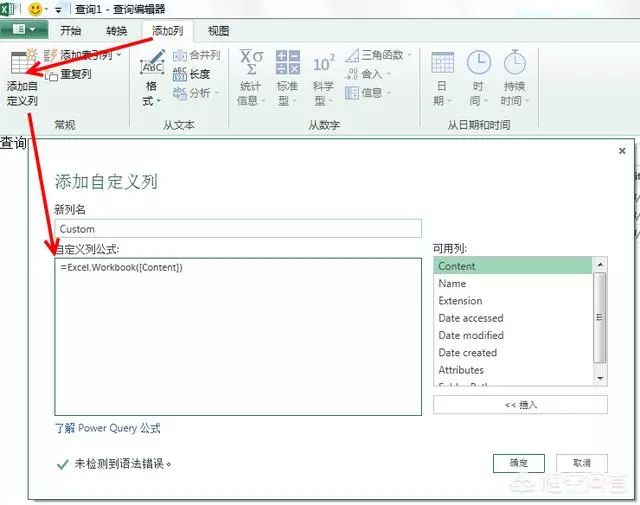The width and height of the screenshot is (640, 505).
Task: Close the Add Custom Column dialog
Action: (622, 151)
